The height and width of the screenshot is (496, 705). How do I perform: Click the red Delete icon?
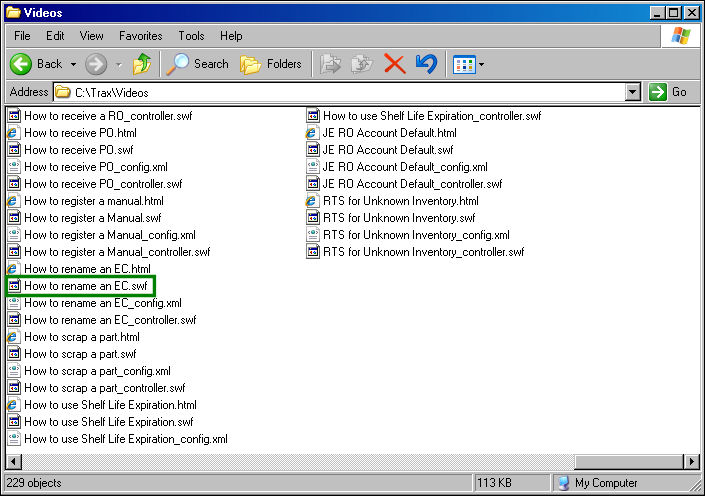point(395,64)
